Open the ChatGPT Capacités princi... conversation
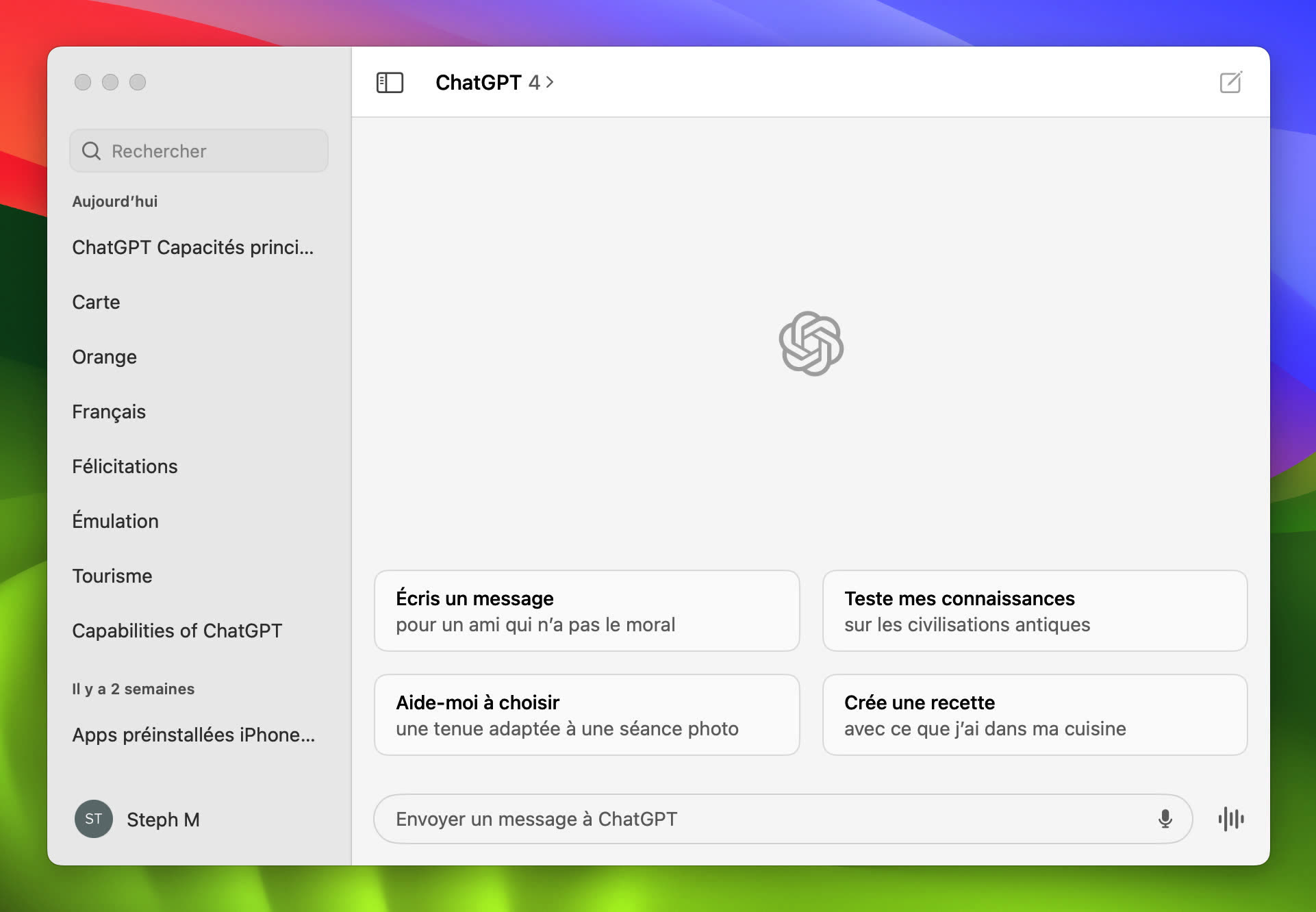 click(x=193, y=247)
